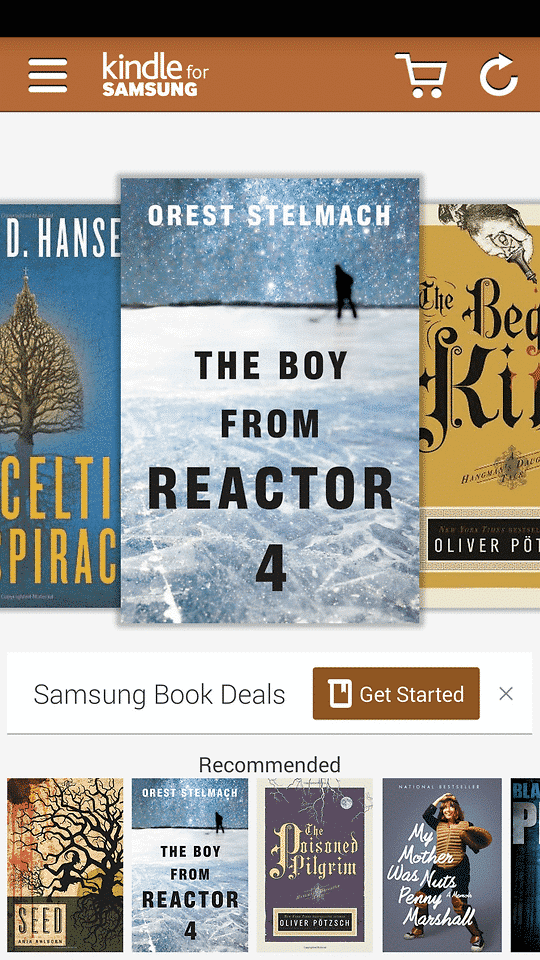Tap the bookmark icon inside Get Started

click(340, 694)
